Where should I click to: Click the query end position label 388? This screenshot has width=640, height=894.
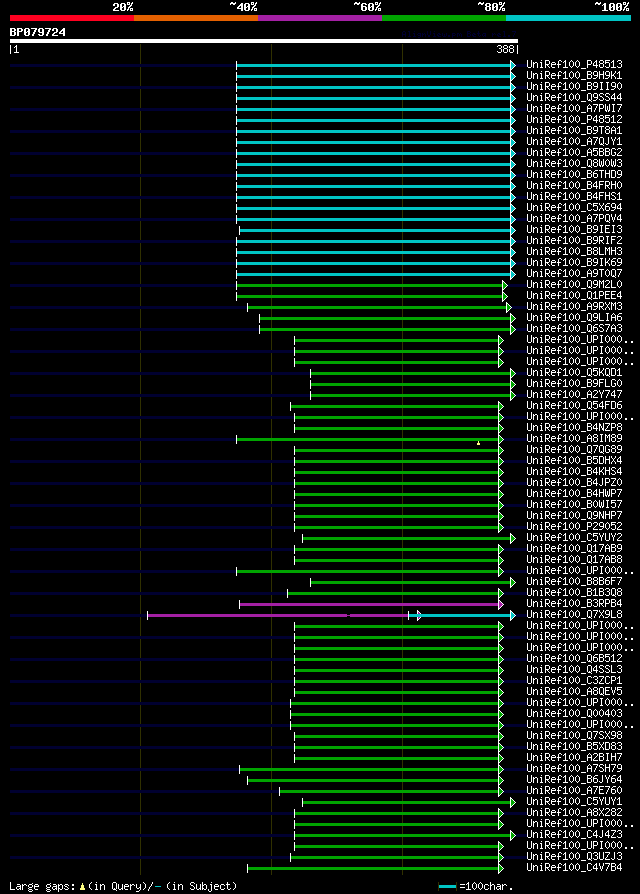506,50
